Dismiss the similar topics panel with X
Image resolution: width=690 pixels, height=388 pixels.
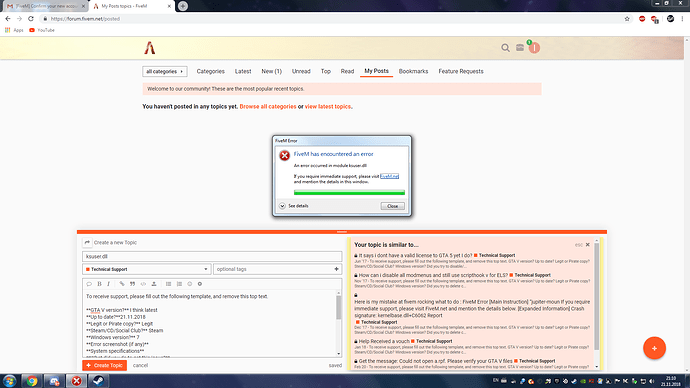pyautogui.click(x=587, y=245)
